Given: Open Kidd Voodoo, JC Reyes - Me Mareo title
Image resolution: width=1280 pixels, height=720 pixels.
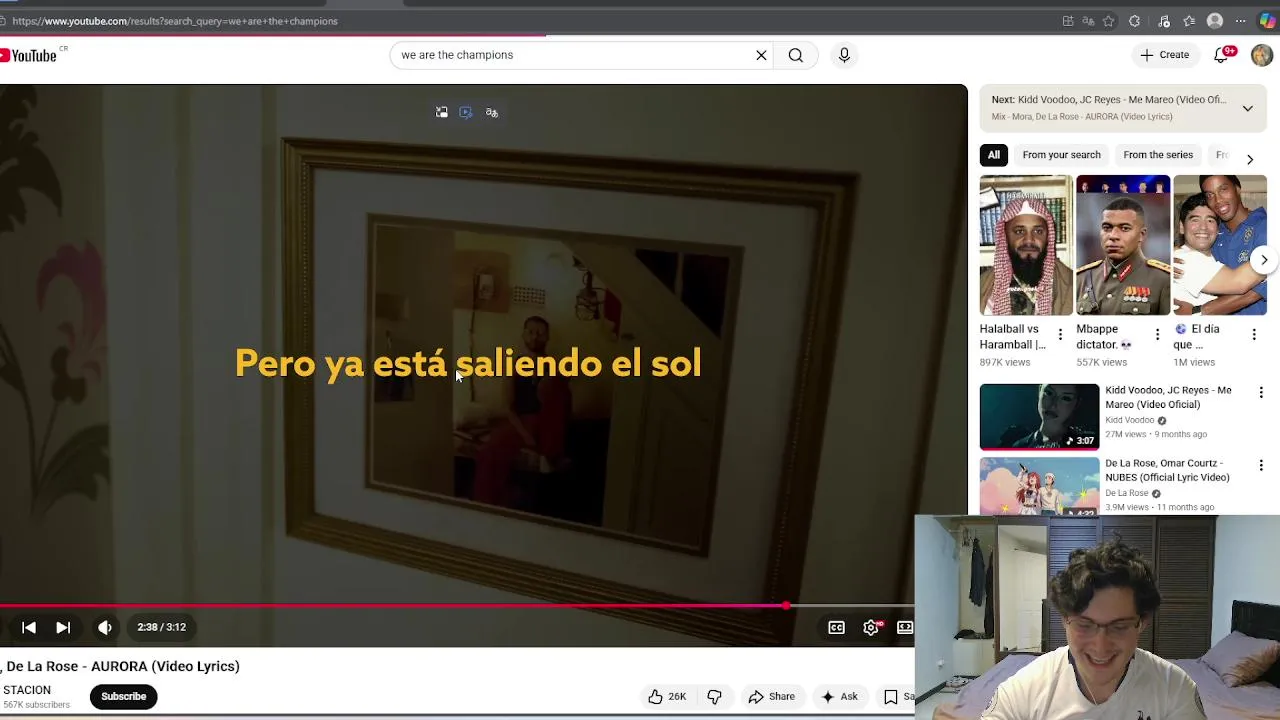Looking at the screenshot, I should pos(1168,397).
